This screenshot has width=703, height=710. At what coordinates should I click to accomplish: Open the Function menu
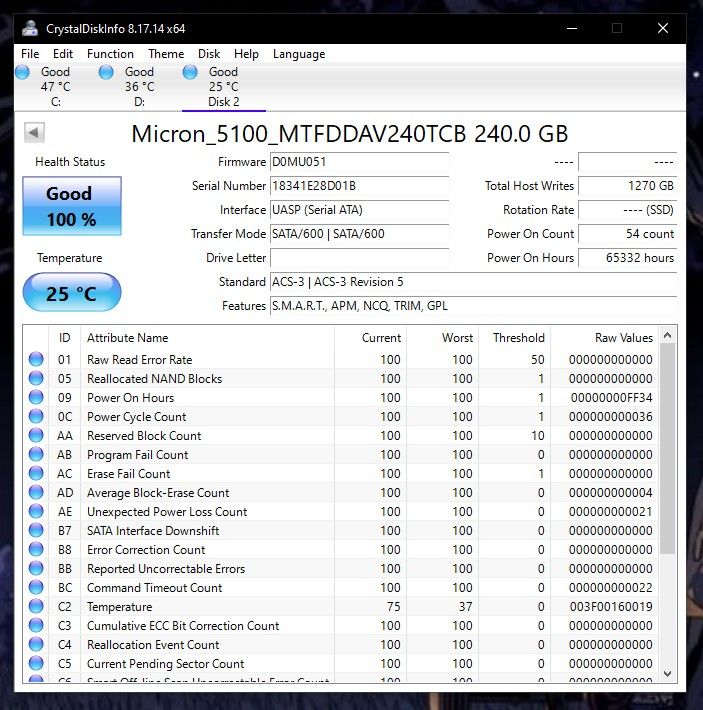[110, 54]
